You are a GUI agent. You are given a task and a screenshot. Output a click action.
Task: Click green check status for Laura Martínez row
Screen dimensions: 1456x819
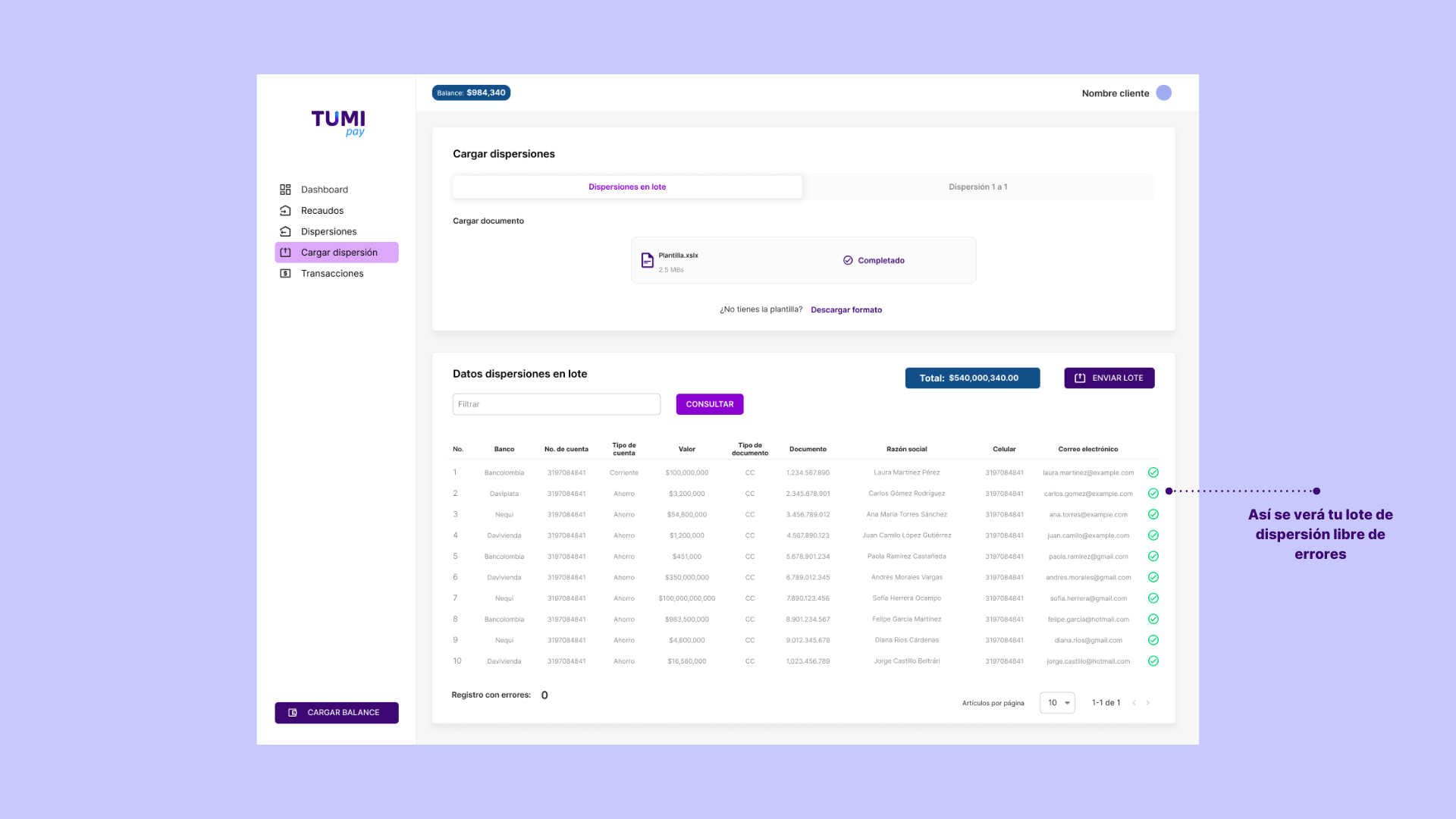[1153, 472]
